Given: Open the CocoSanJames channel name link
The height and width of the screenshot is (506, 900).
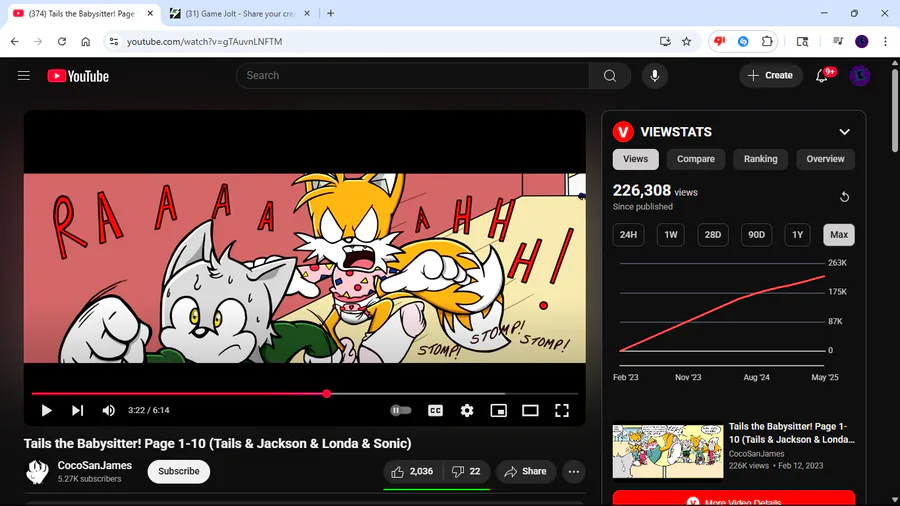Looking at the screenshot, I should 95,465.
